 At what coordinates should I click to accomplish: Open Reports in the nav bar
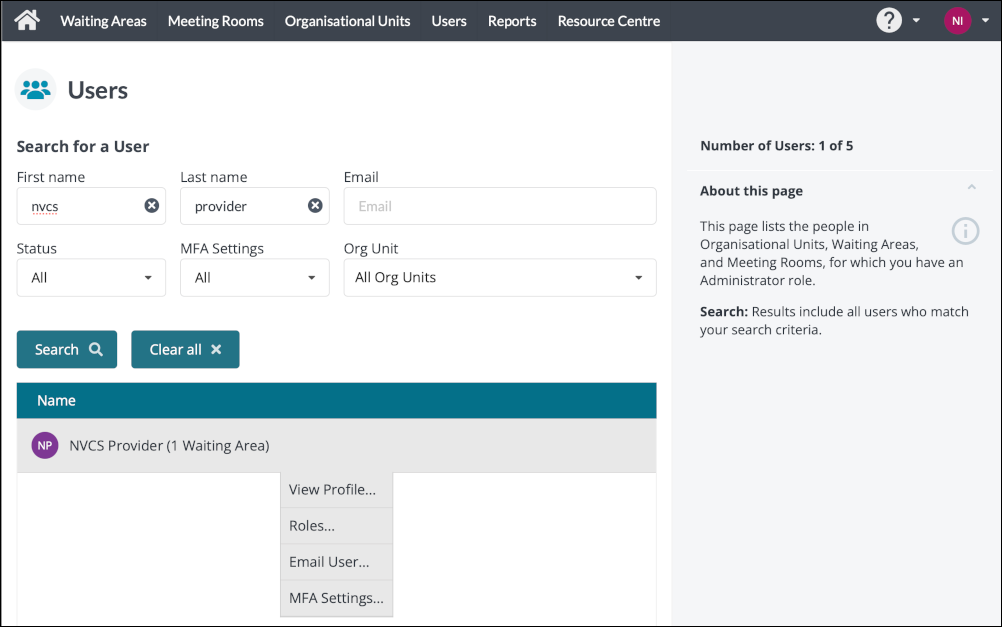[512, 21]
